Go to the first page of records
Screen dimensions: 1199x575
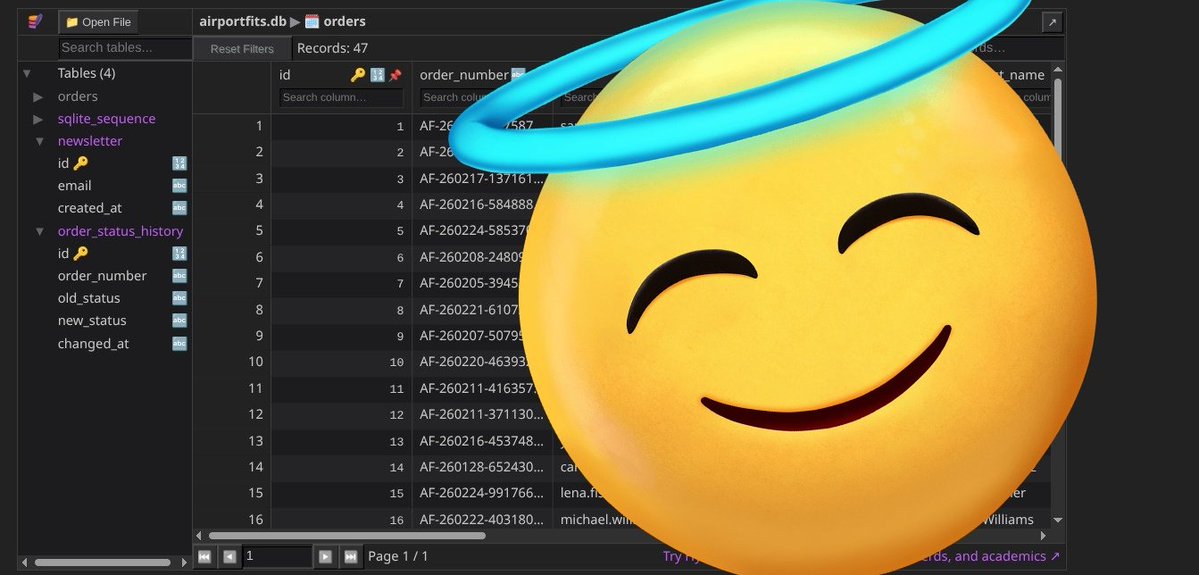pos(204,557)
